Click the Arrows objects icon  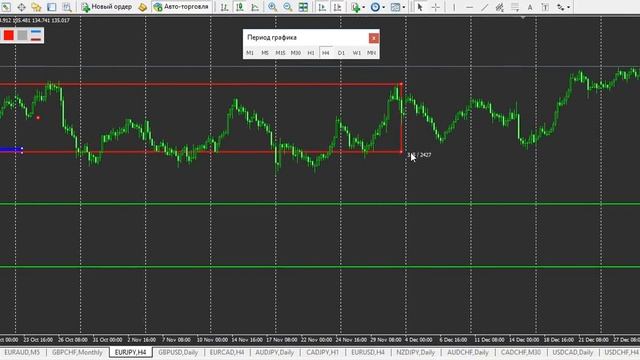tap(561, 7)
